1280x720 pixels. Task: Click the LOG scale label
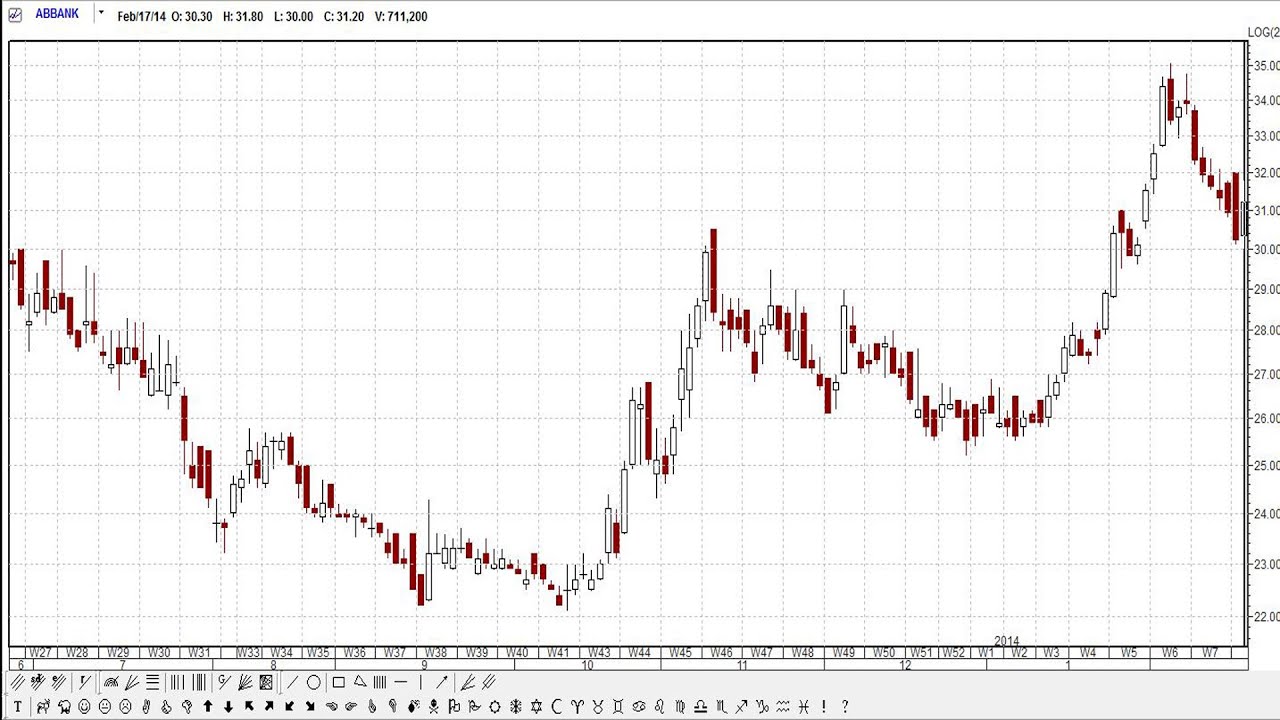point(1264,33)
